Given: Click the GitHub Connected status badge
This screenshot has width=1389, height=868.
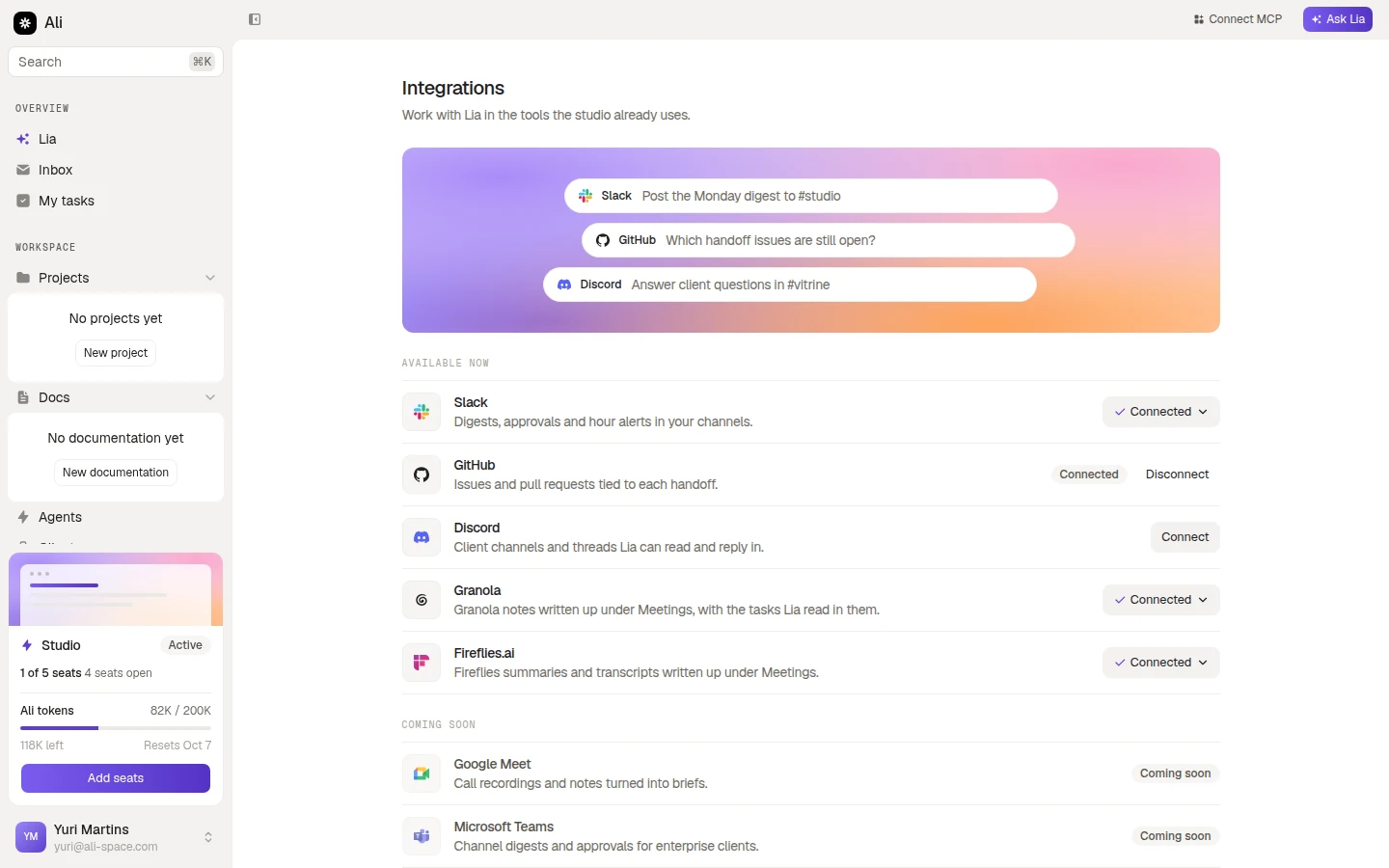Looking at the screenshot, I should [1089, 475].
